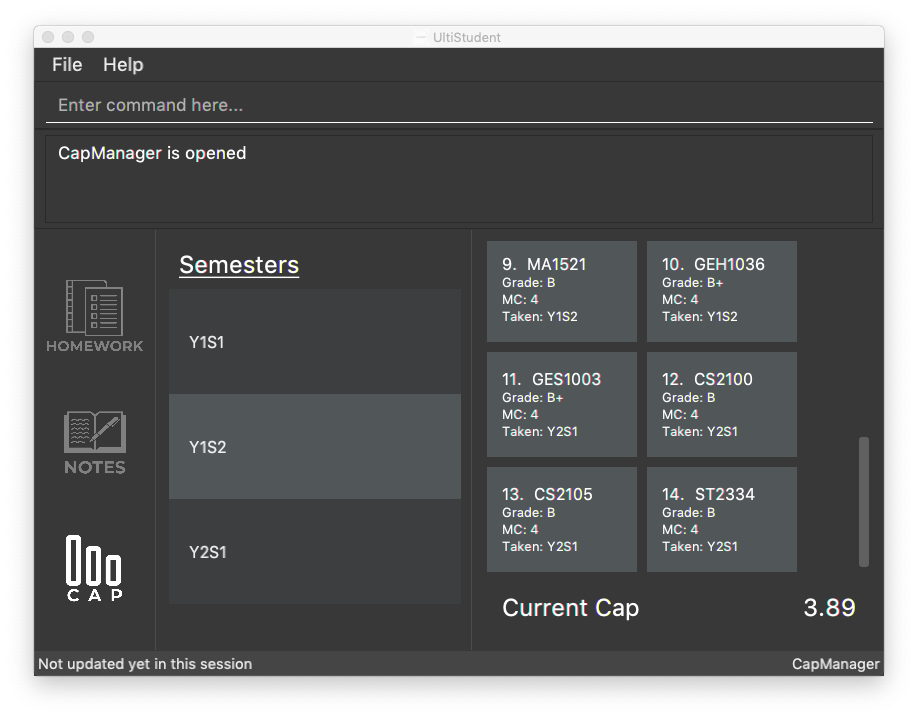This screenshot has width=918, height=718.
Task: Click the 3.89 cap value
Action: [829, 608]
